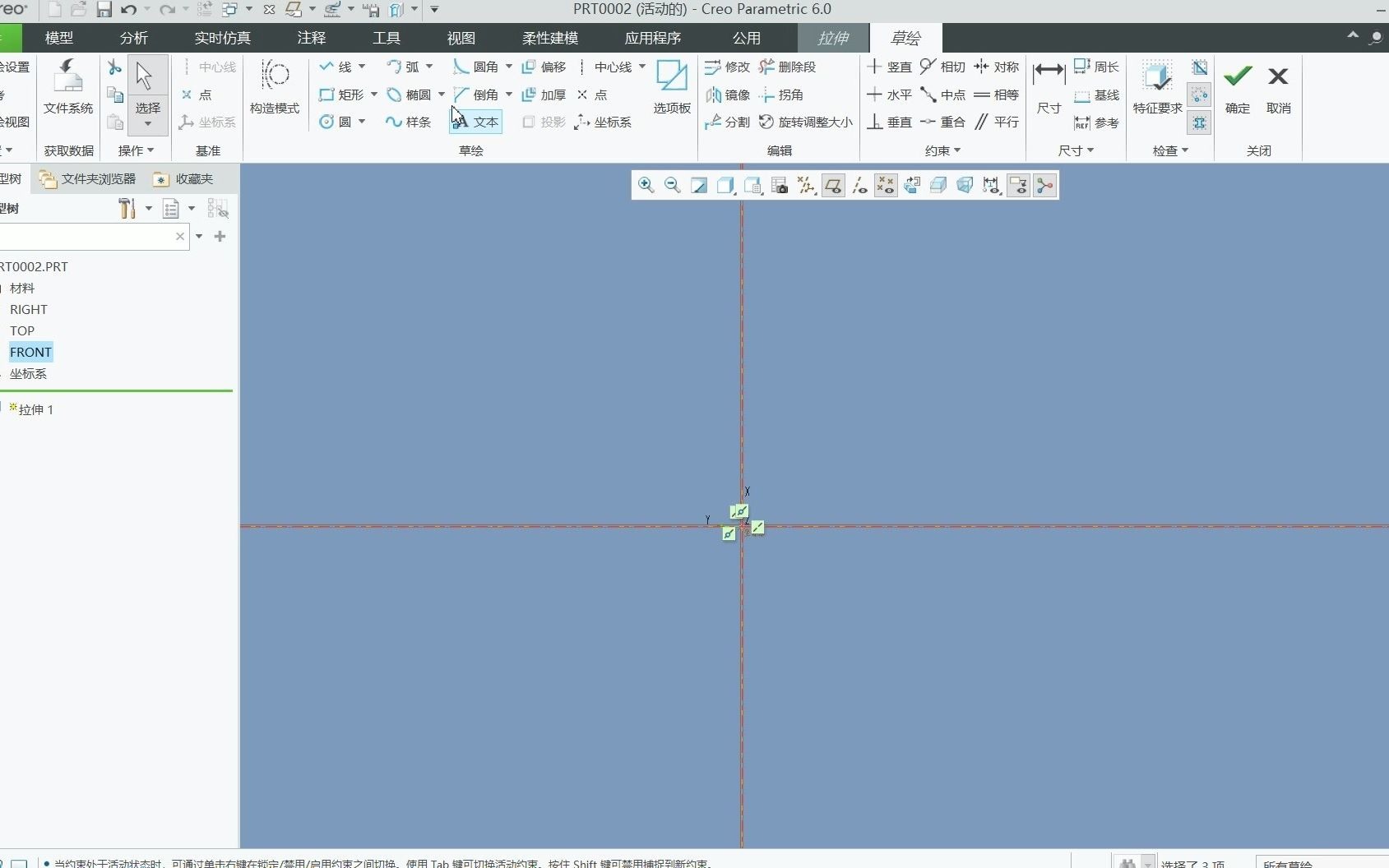Click Feature Requirements (特征要求)
This screenshot has height=868, width=1389.
(x=1157, y=86)
